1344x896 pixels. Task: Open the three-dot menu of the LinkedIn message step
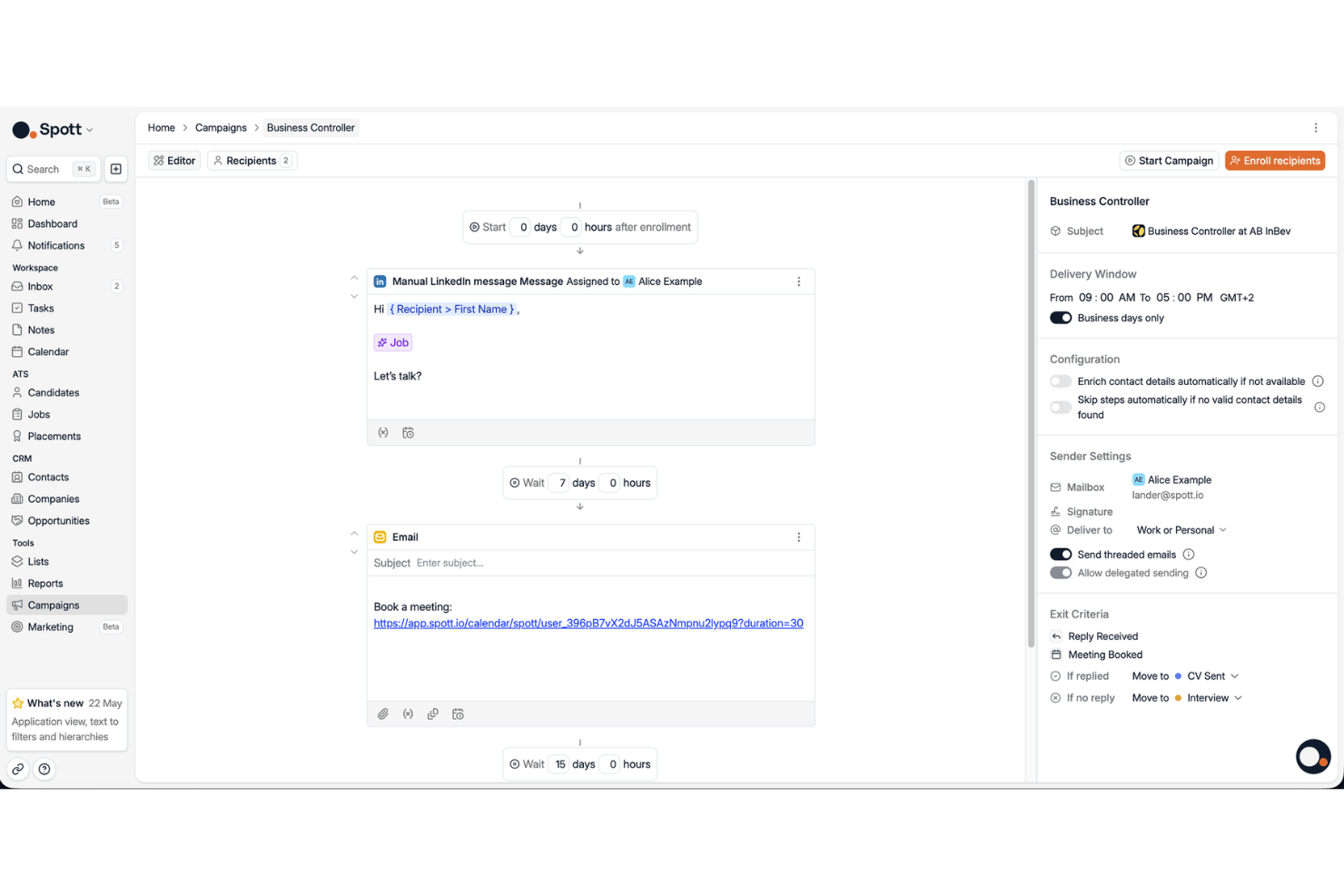point(799,281)
